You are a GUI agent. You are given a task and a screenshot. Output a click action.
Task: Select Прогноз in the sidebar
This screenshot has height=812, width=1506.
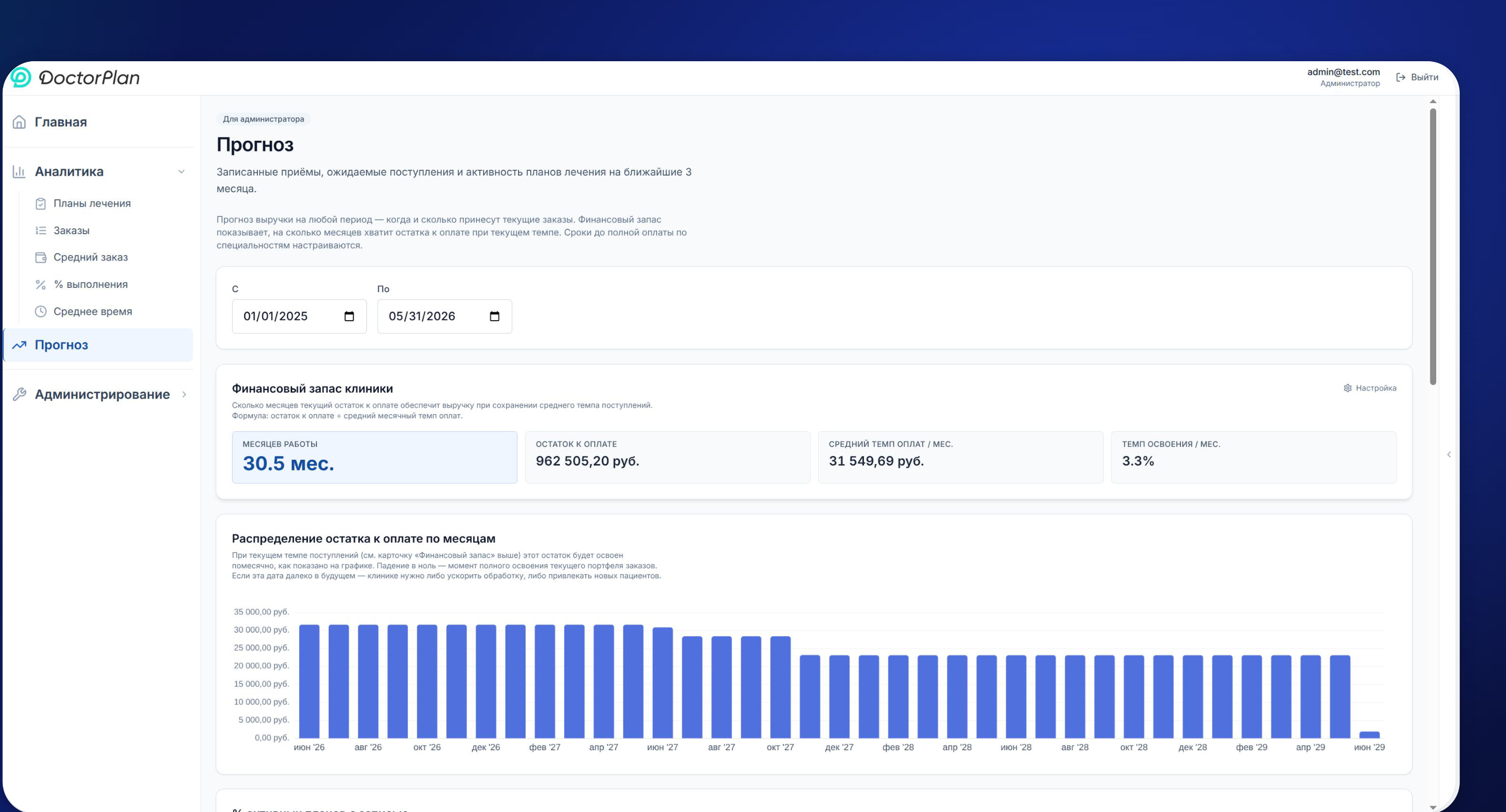(98, 345)
